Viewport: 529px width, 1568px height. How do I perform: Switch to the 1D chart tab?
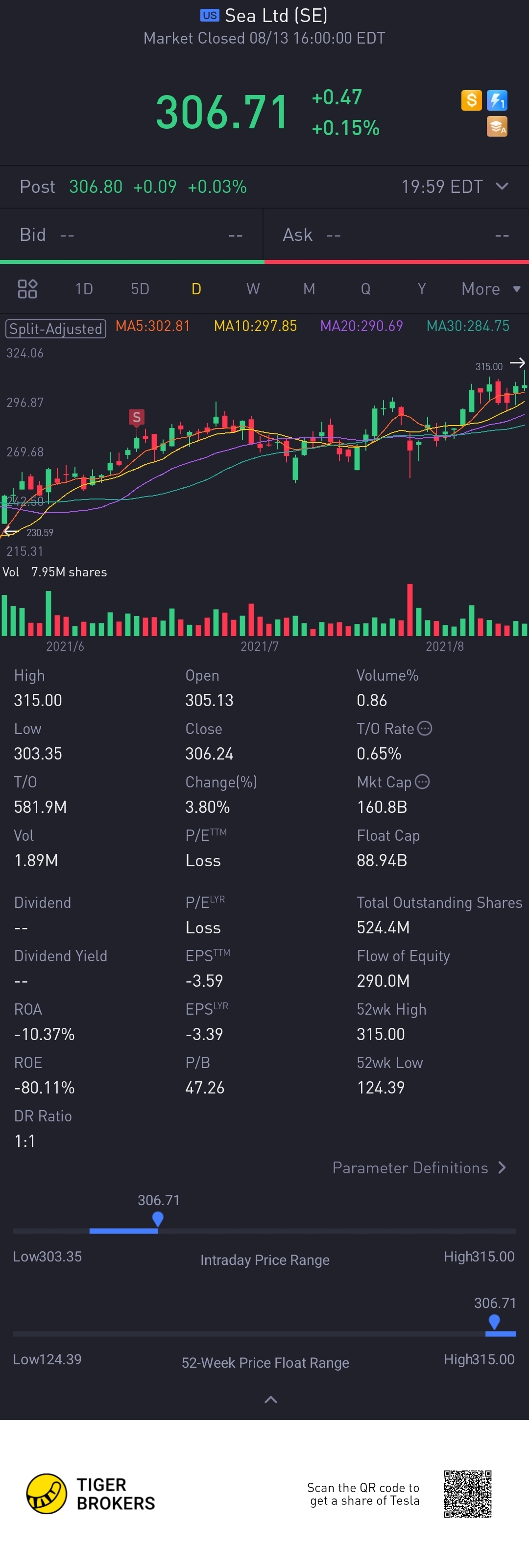pyautogui.click(x=84, y=288)
